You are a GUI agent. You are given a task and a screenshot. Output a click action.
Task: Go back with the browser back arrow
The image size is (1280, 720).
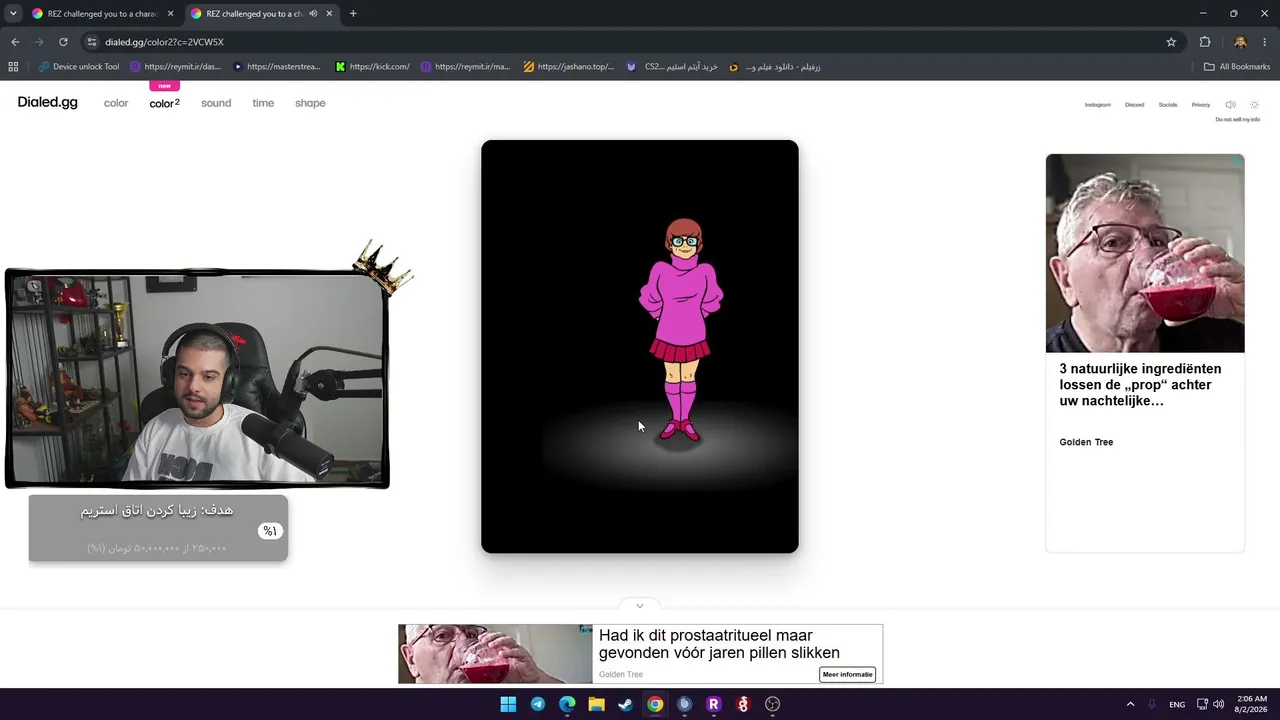(x=15, y=42)
